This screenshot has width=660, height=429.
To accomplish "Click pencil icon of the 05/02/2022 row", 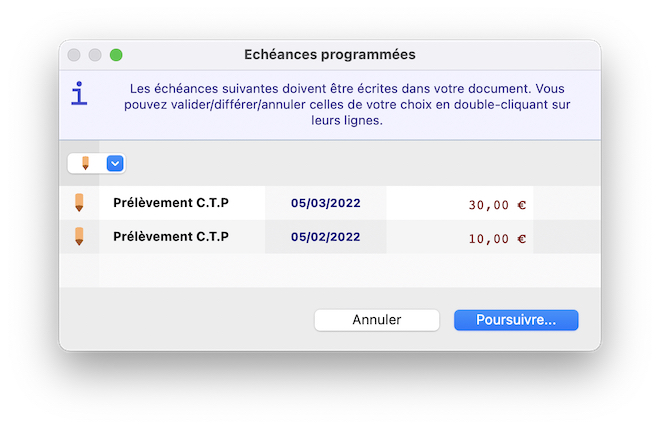I will coord(79,237).
